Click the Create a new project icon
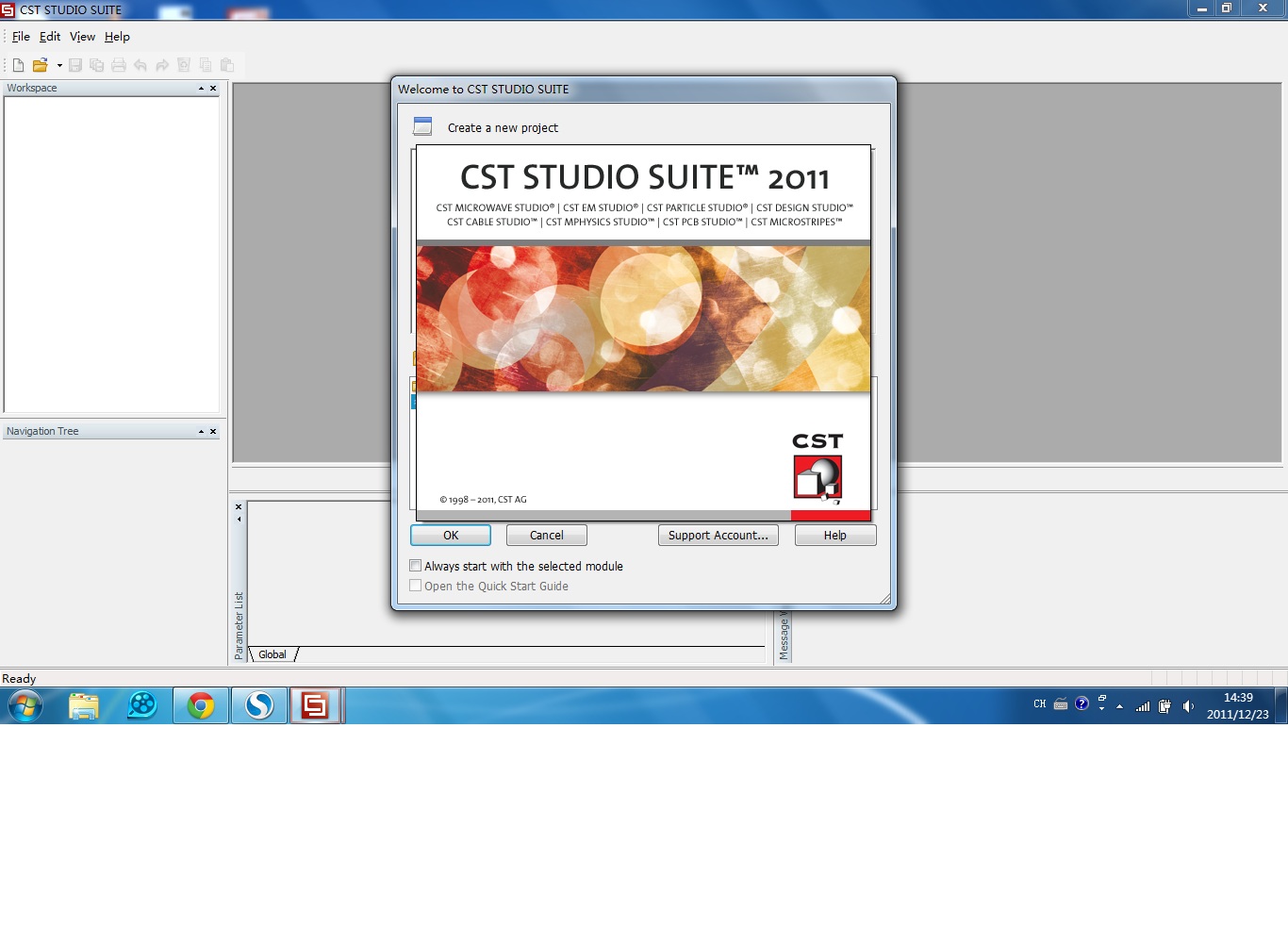 click(x=422, y=126)
